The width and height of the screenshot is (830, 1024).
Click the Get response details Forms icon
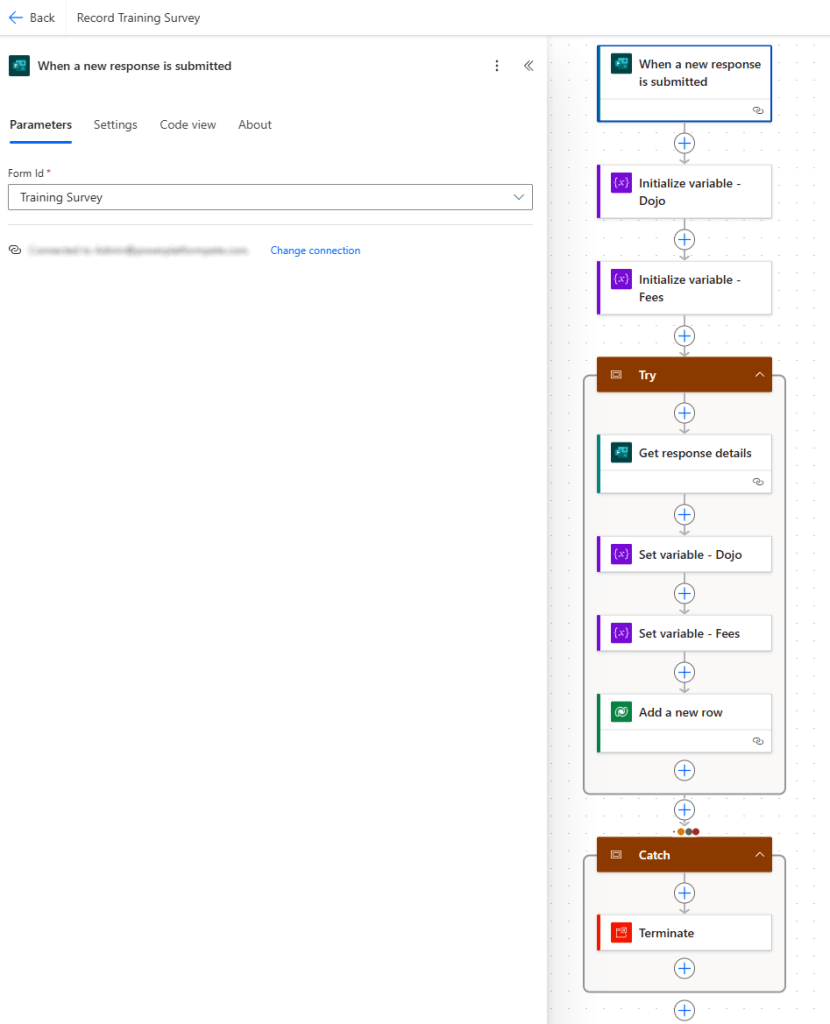(621, 453)
